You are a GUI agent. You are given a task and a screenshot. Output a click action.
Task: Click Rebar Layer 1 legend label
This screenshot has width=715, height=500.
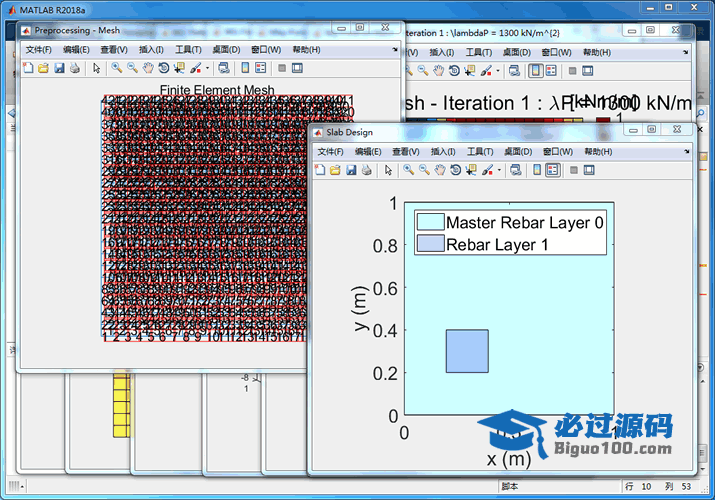point(497,244)
